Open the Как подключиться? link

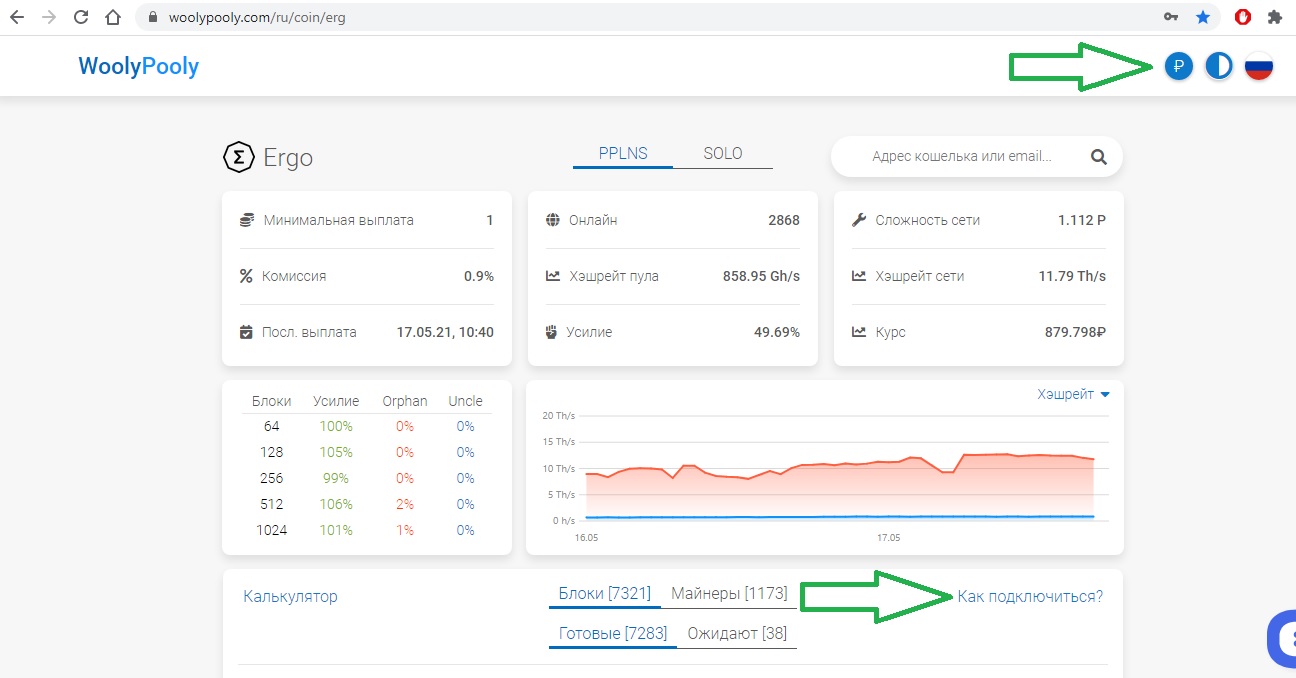coord(1030,597)
